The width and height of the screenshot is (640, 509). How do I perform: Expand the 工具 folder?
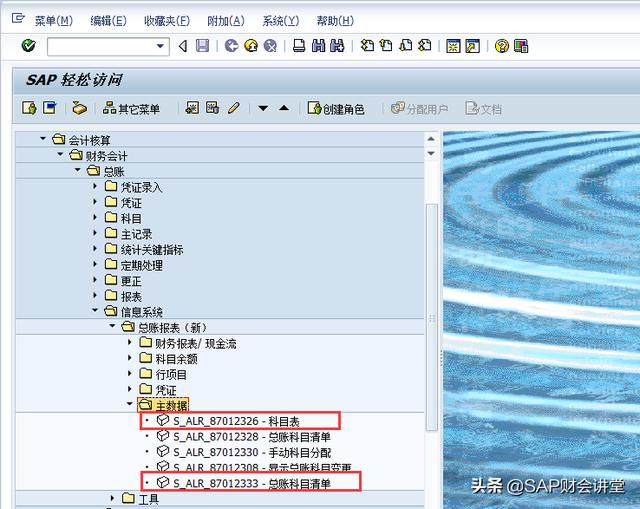coord(112,498)
